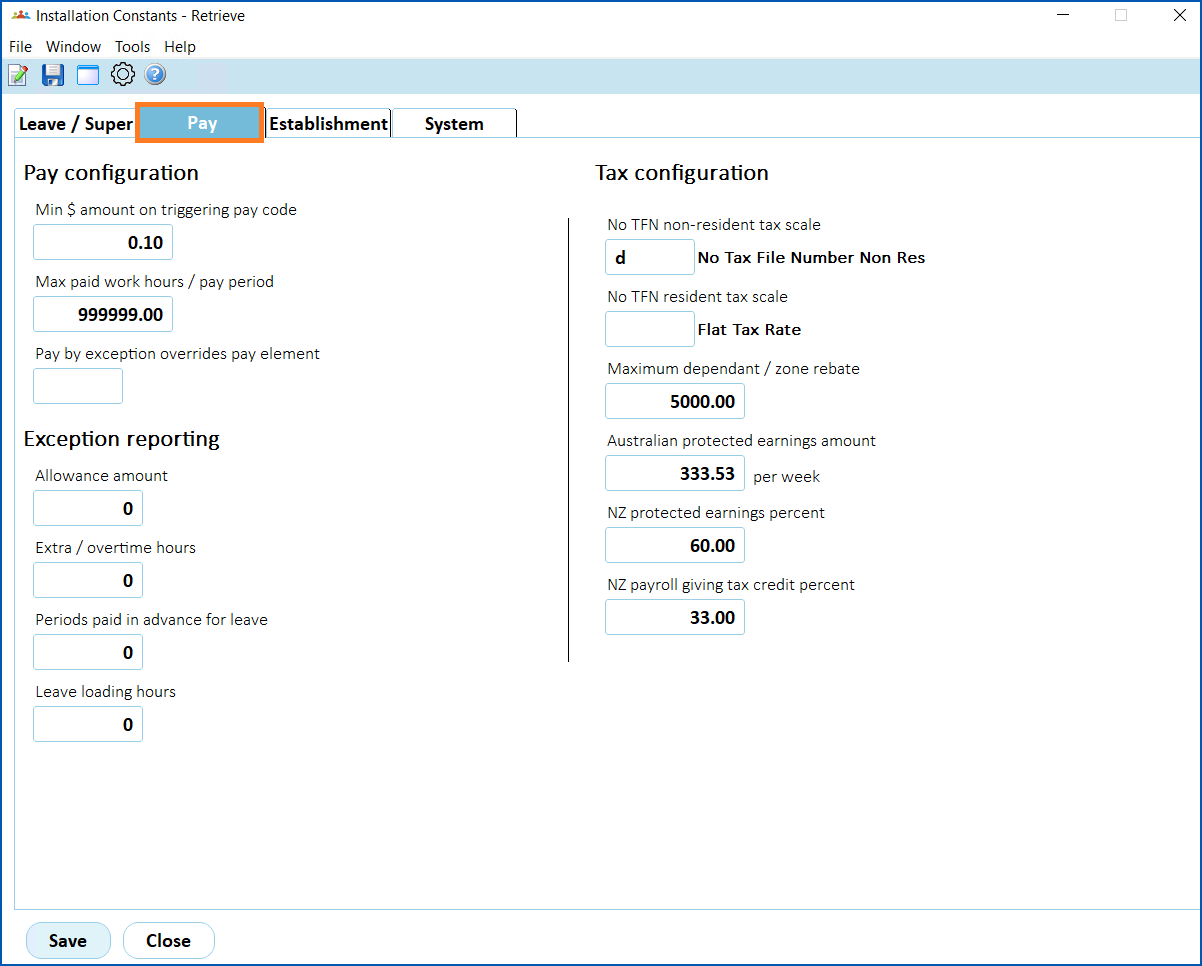Screen dimensions: 1202x966
Task: Click the blank window toolbar icon
Action: tap(88, 75)
